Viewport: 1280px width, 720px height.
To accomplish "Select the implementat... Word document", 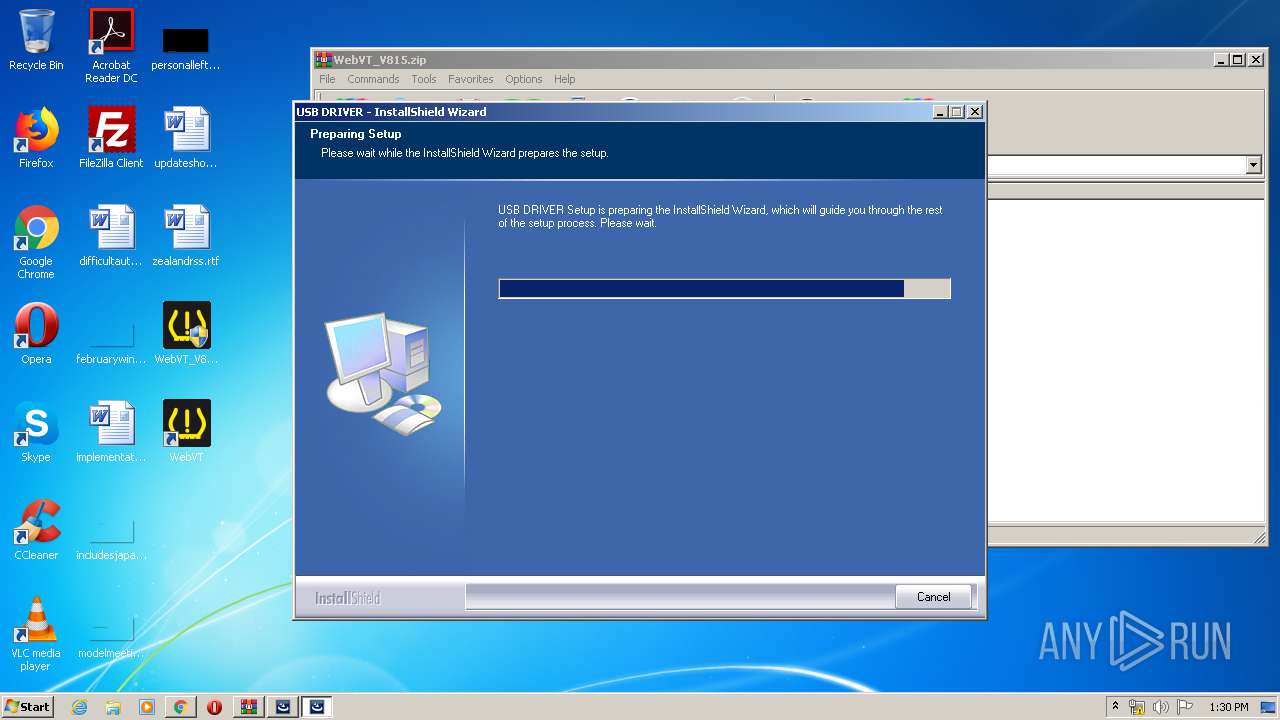I will (x=111, y=432).
